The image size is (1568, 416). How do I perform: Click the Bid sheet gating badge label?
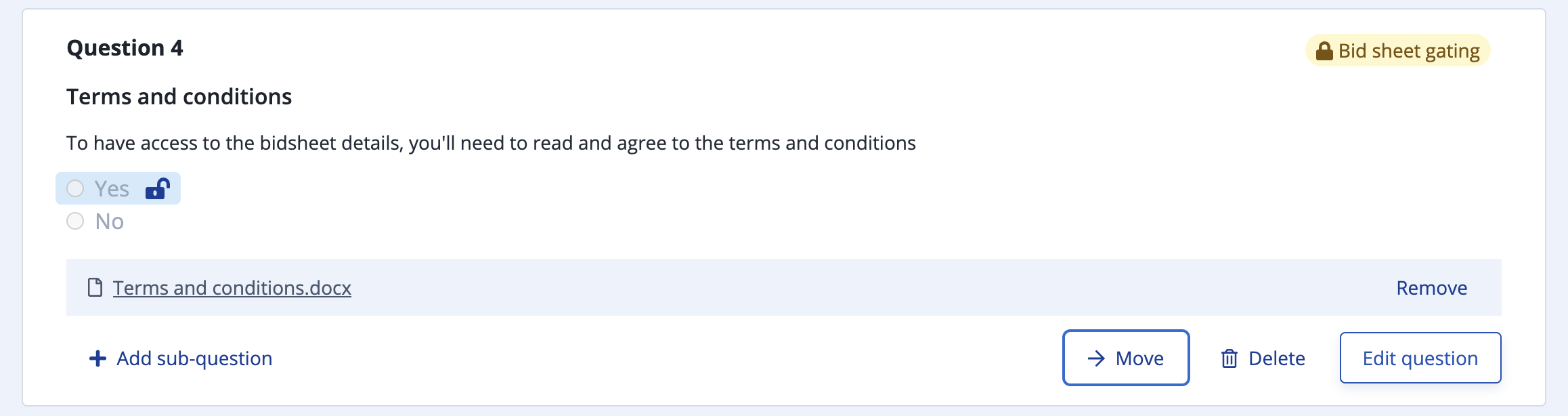pos(1409,51)
